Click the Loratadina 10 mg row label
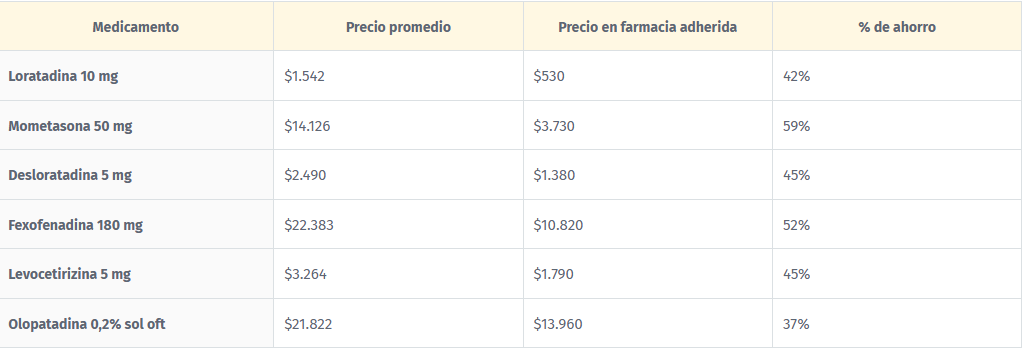1026x360 pixels. (63, 76)
